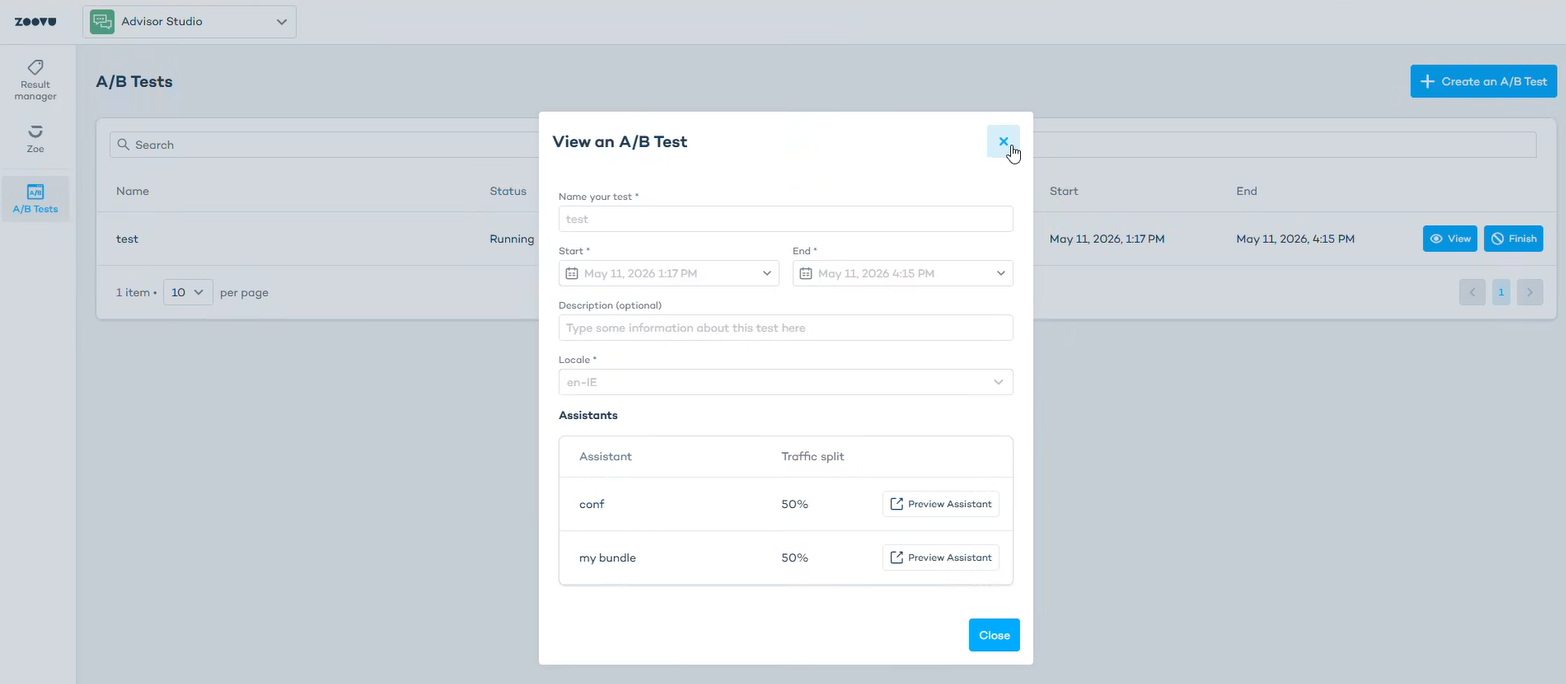Click the View an A/B Test title
Viewport: 1566px width, 684px height.
tap(620, 142)
